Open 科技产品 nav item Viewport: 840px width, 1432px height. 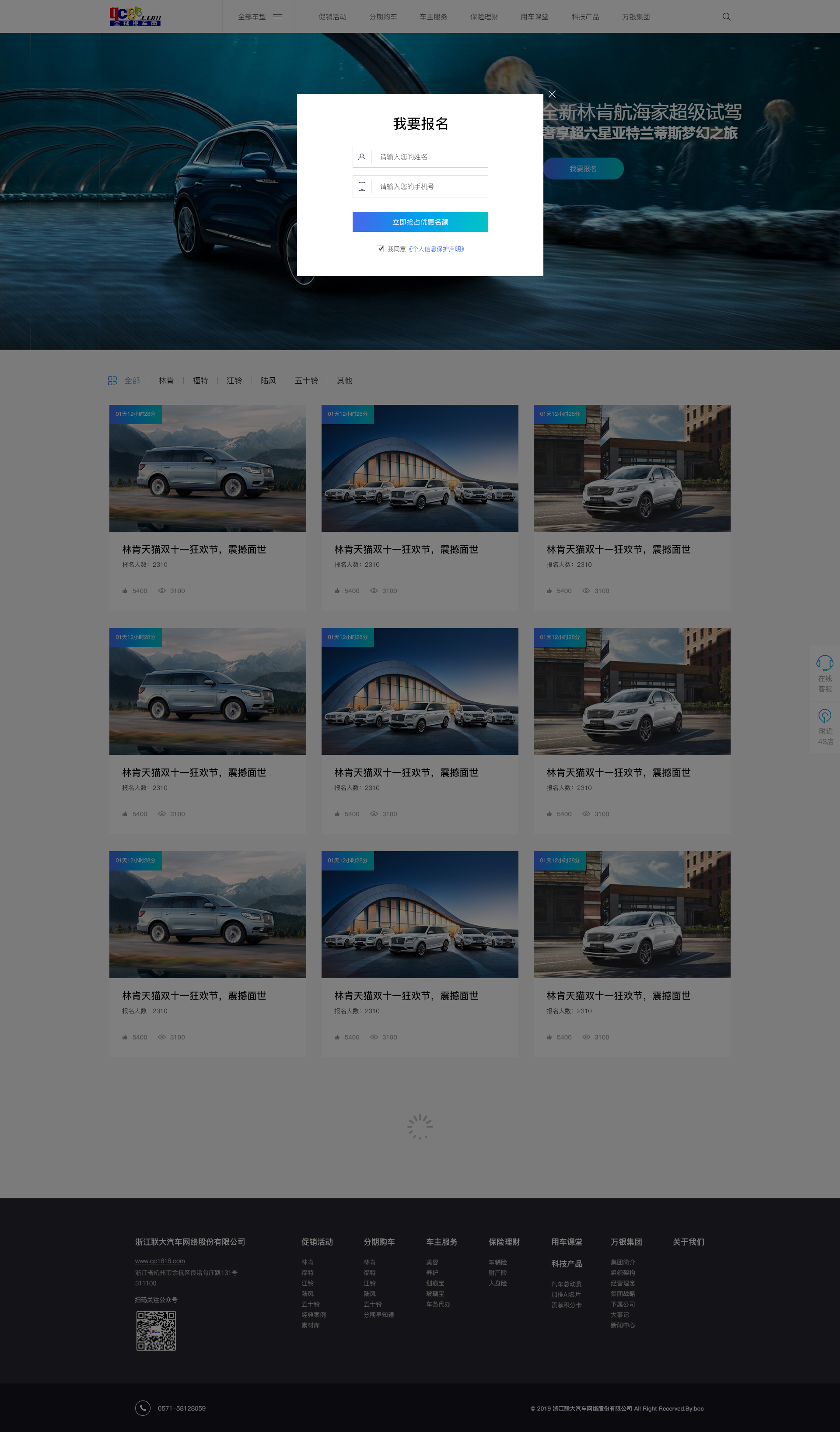pos(585,17)
